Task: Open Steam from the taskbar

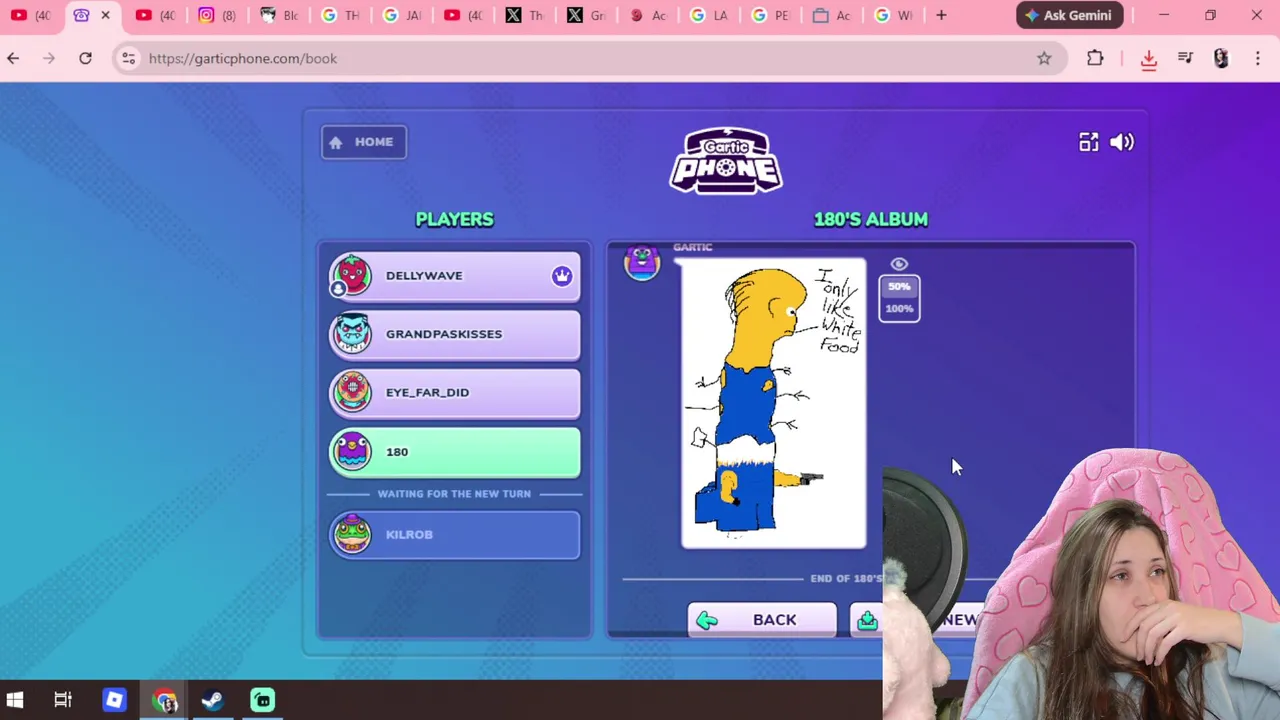Action: 212,700
